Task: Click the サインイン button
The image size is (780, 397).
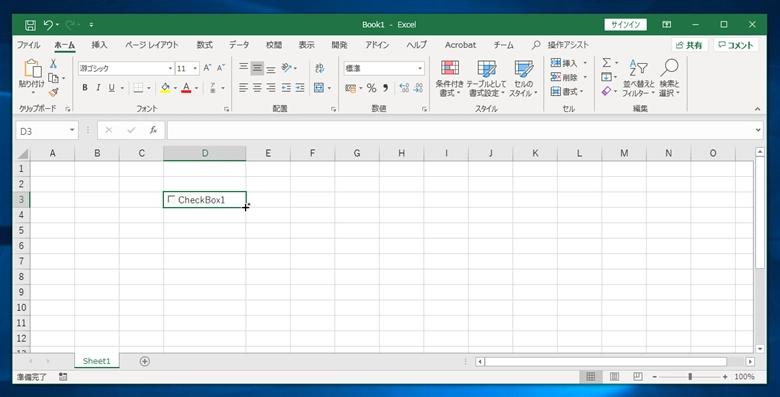Action: (625, 24)
